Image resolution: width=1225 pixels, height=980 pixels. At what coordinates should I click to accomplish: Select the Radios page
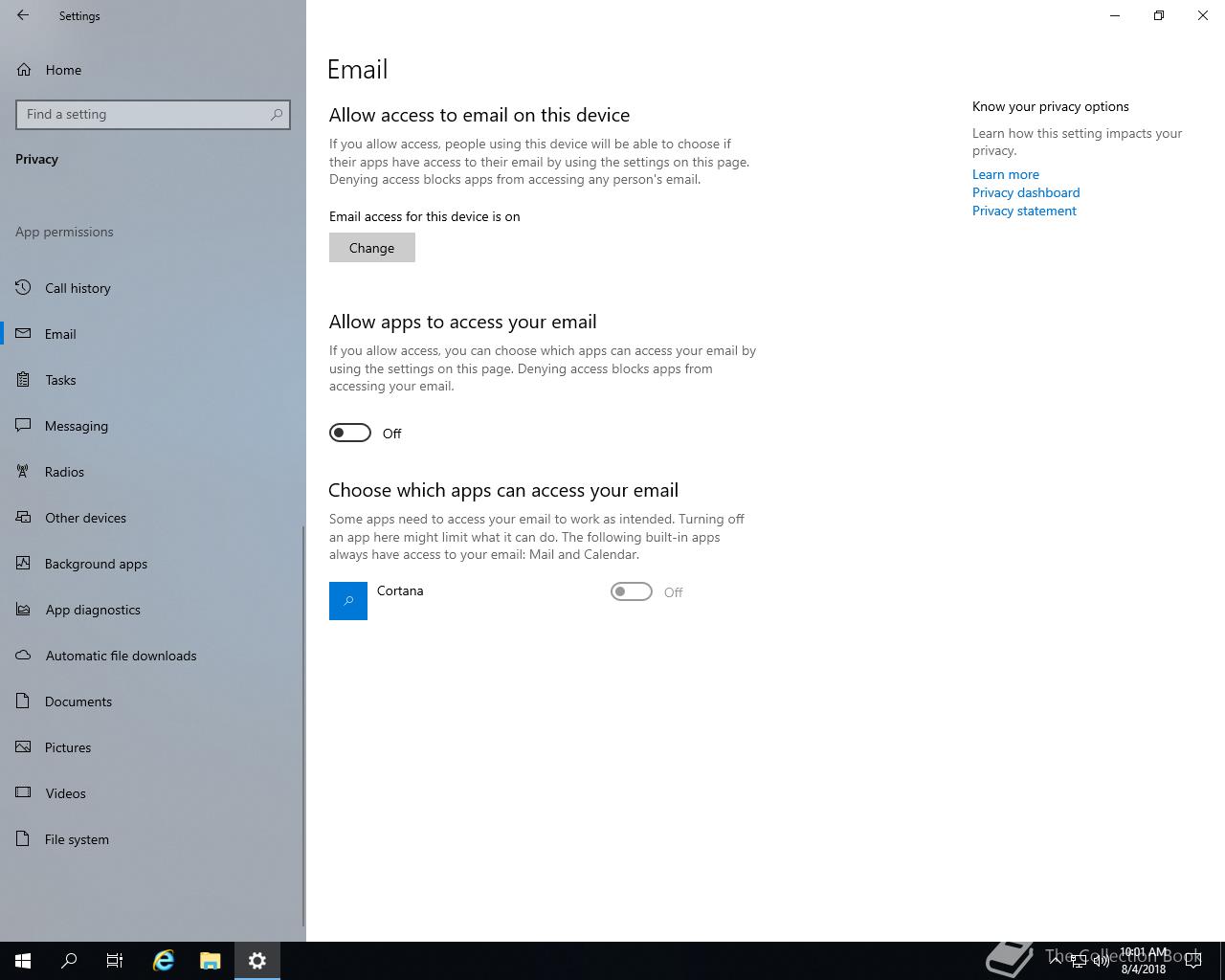coord(153,472)
